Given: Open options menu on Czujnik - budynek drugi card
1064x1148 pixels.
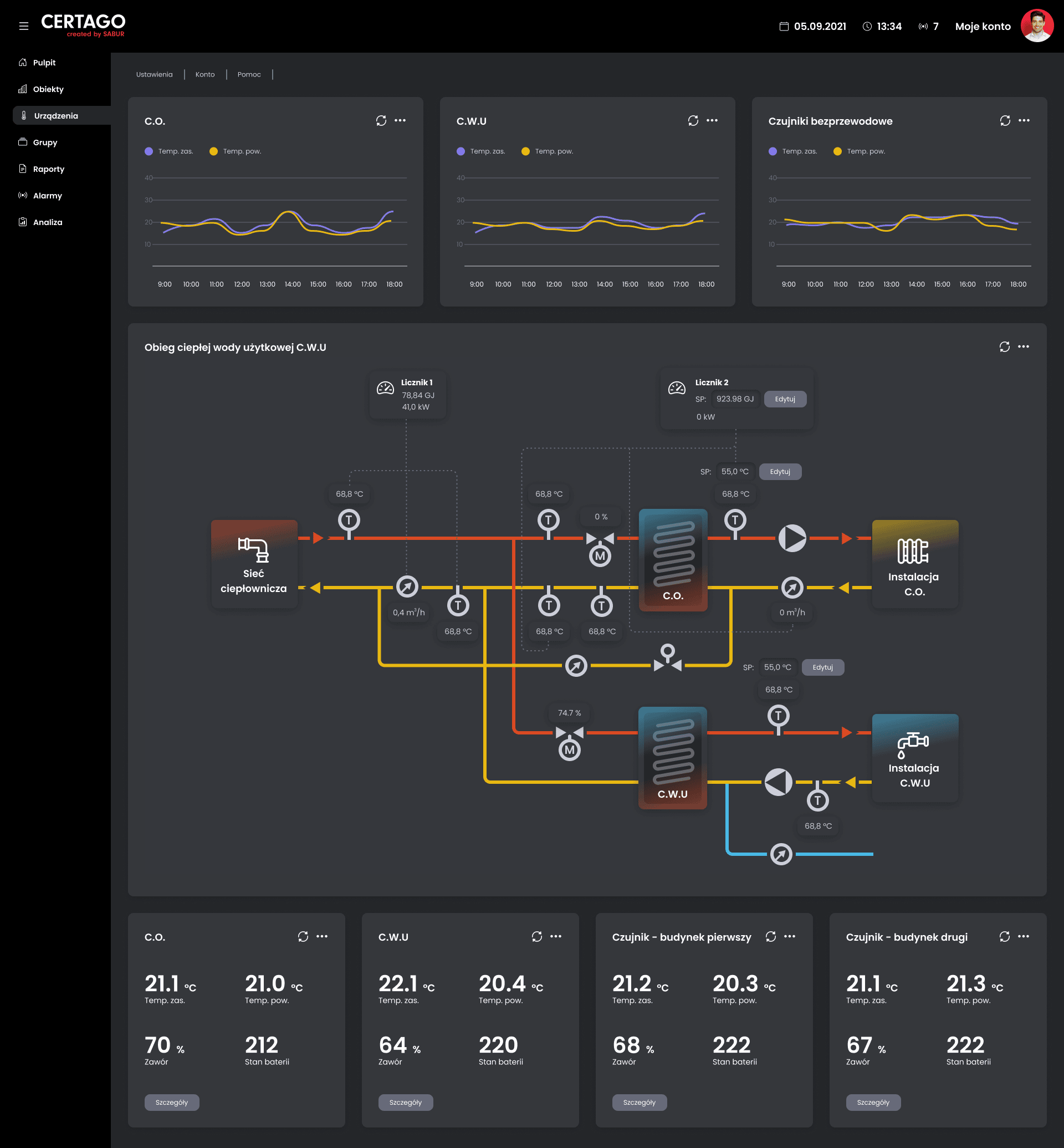Looking at the screenshot, I should point(1023,936).
